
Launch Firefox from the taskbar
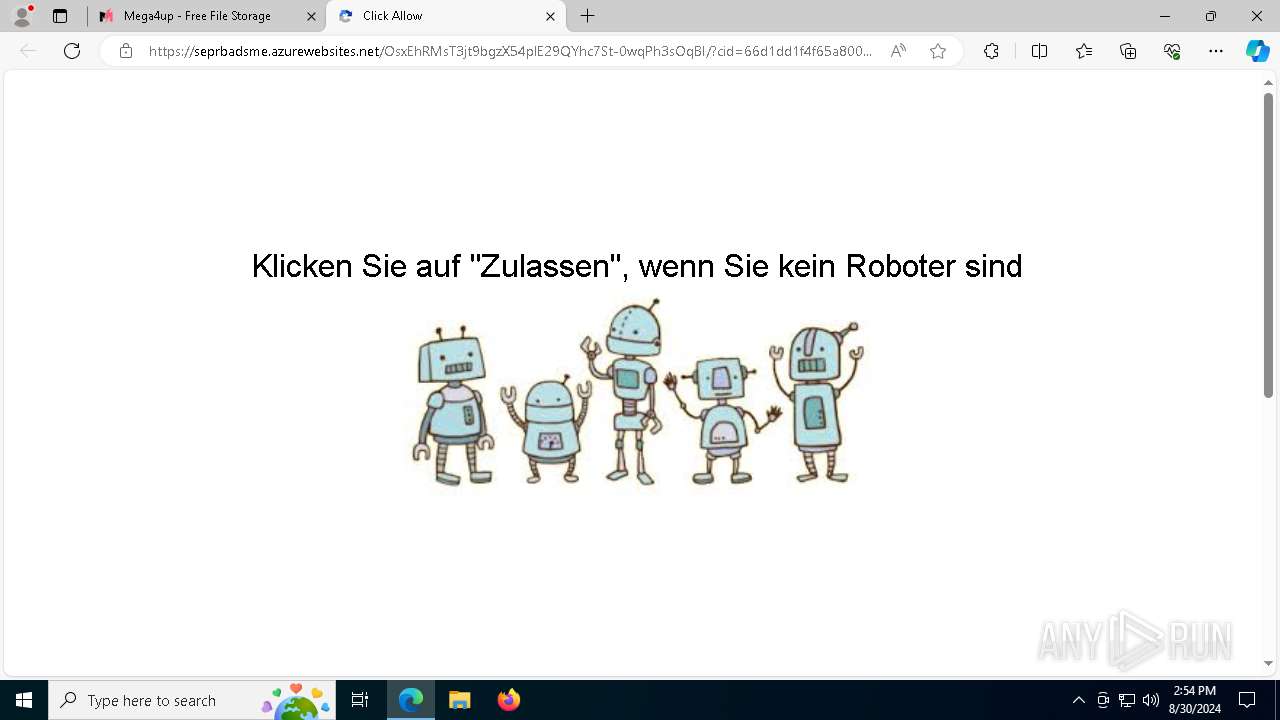point(508,700)
